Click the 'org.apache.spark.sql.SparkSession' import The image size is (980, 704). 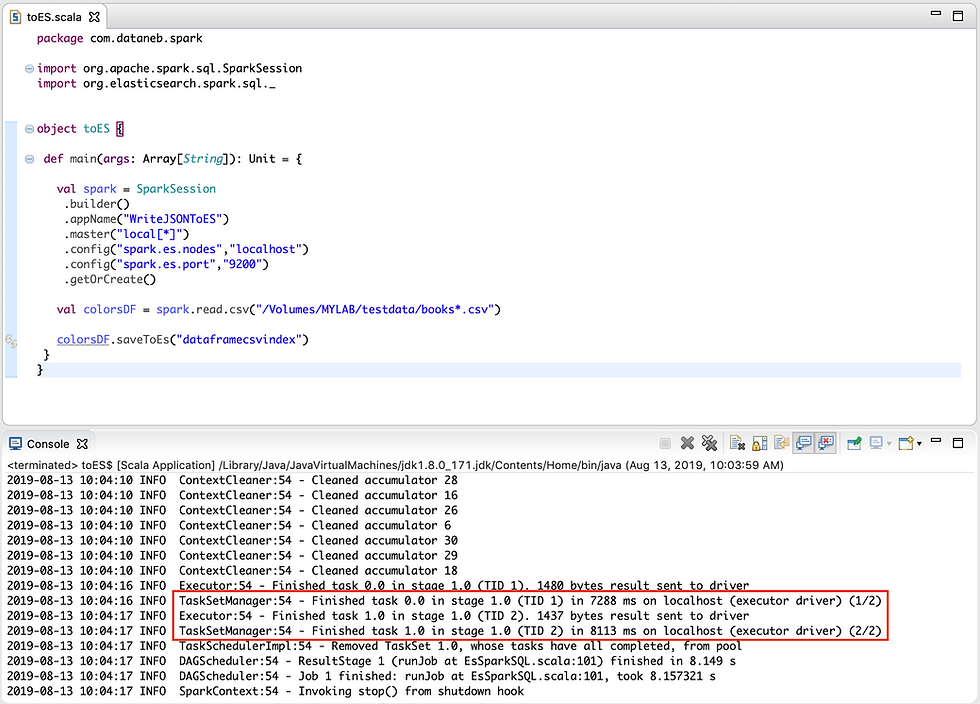[x=192, y=68]
